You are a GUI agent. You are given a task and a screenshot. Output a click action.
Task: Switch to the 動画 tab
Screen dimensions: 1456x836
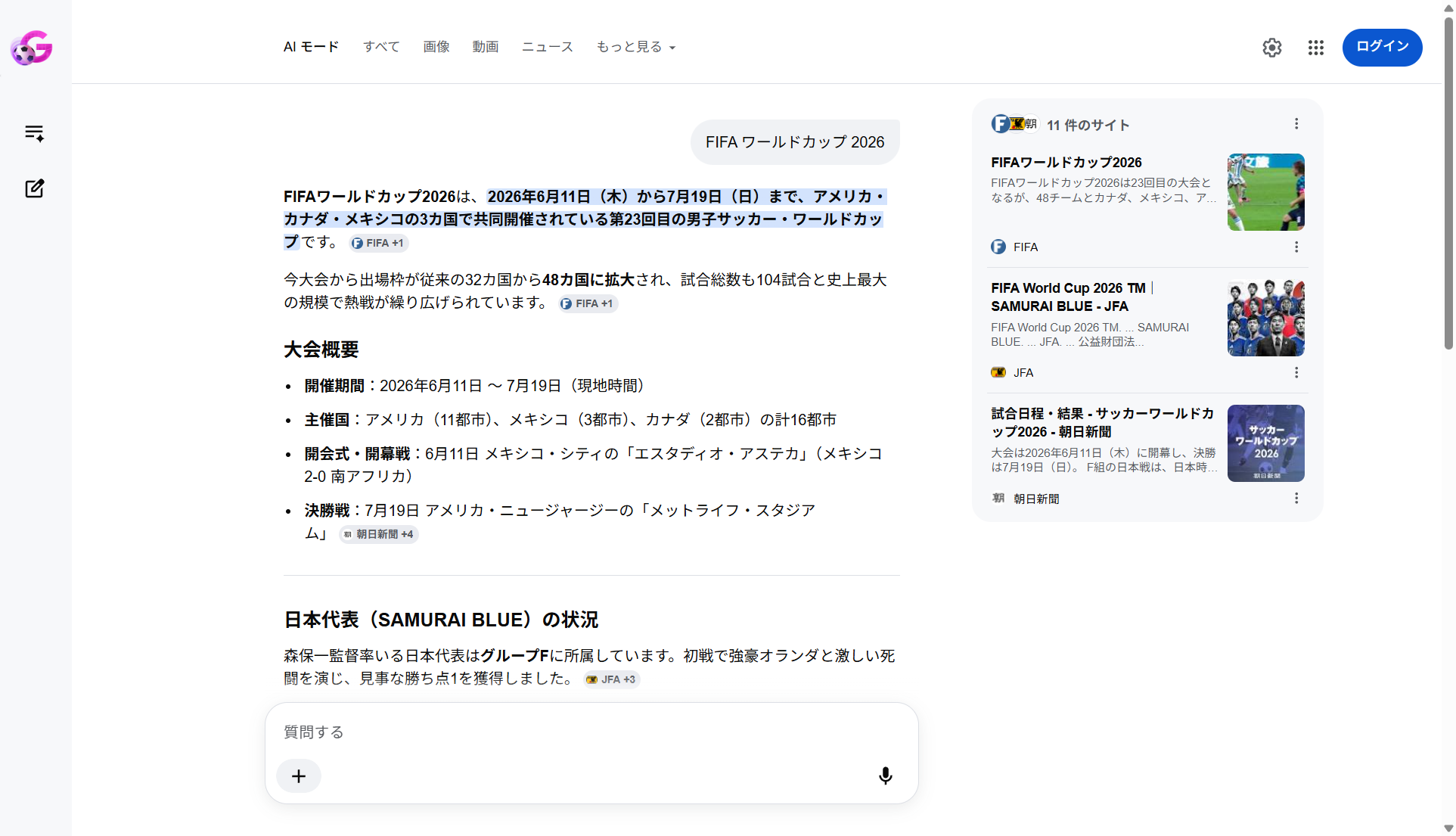486,47
